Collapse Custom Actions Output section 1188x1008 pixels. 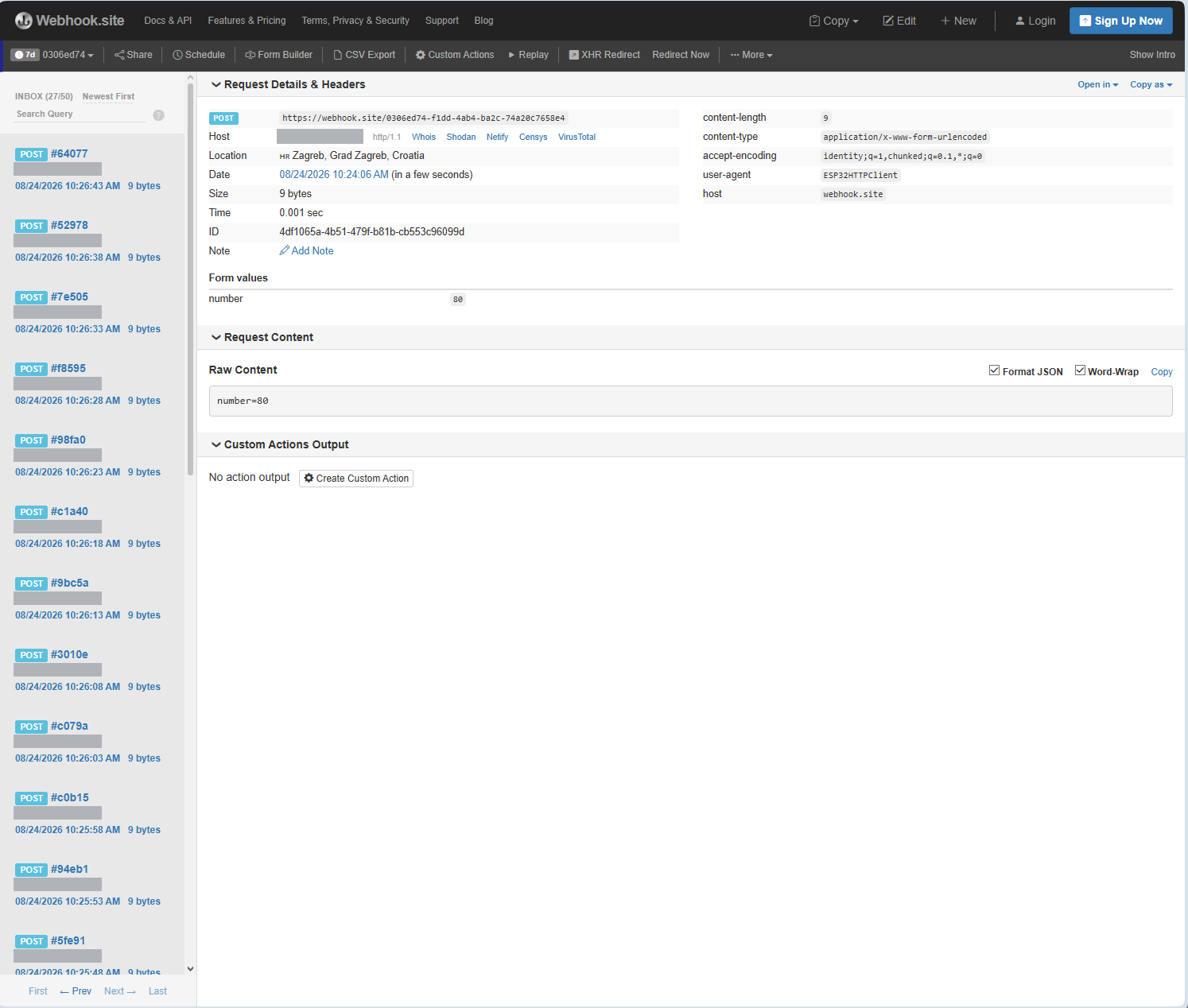click(x=280, y=444)
